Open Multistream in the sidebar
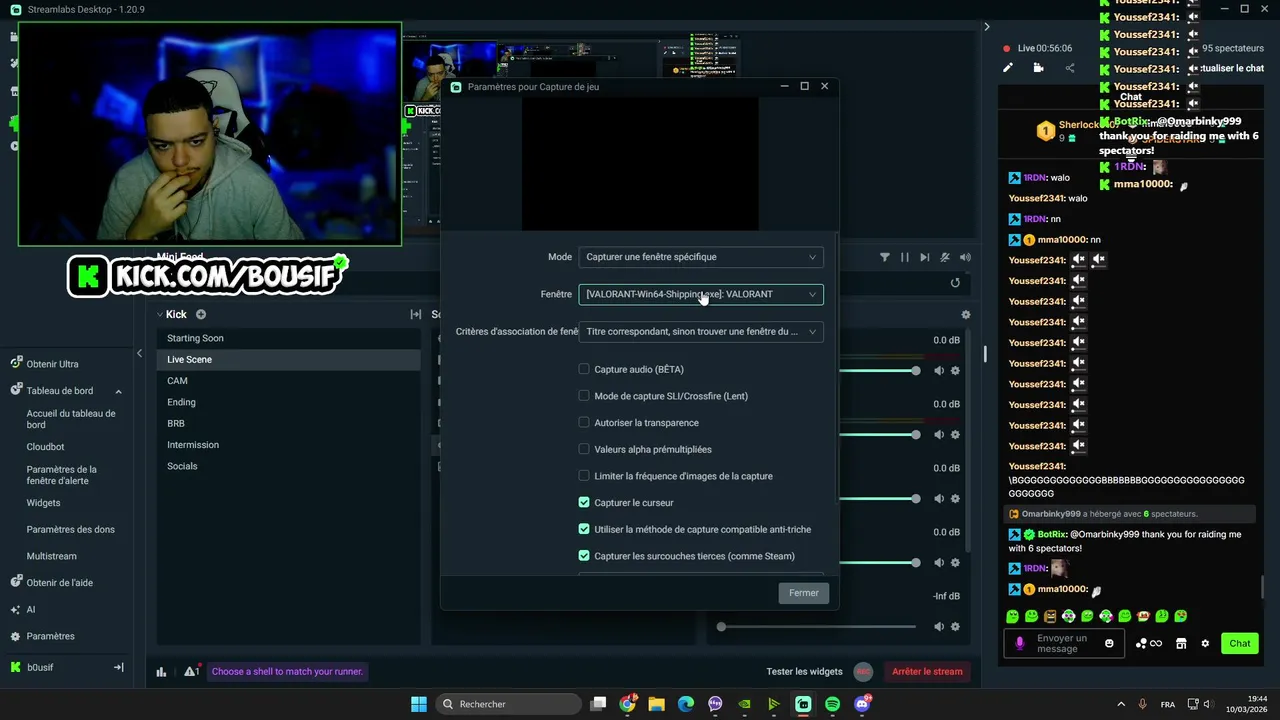Image resolution: width=1280 pixels, height=720 pixels. 51,556
